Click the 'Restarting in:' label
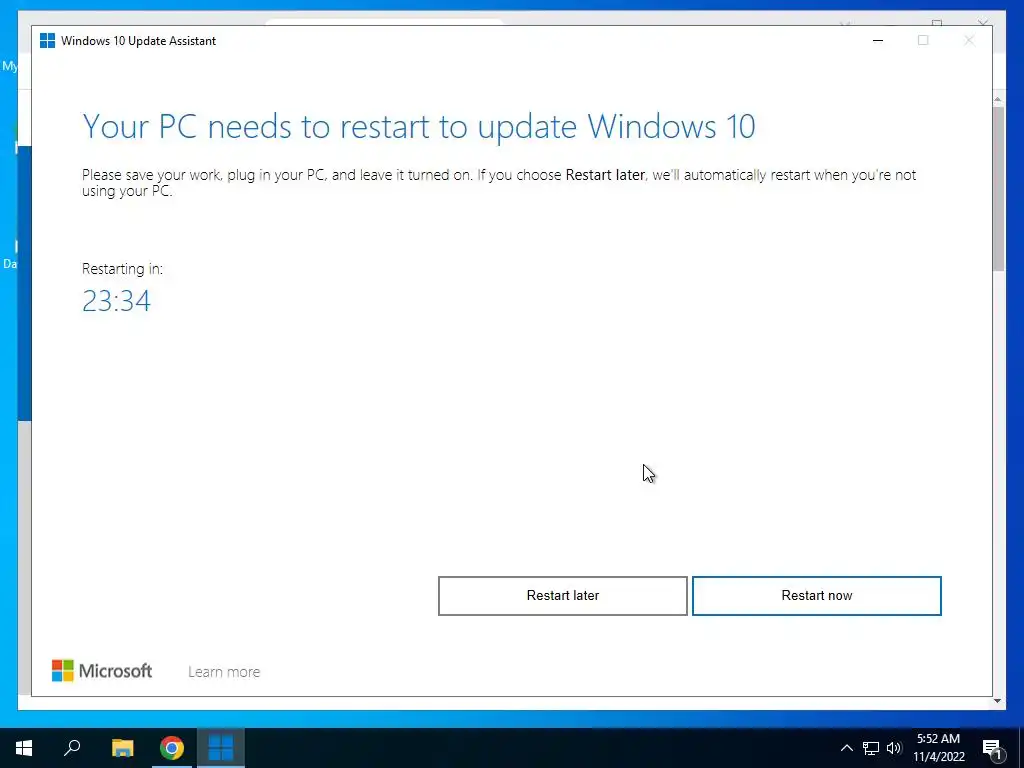 tap(122, 268)
